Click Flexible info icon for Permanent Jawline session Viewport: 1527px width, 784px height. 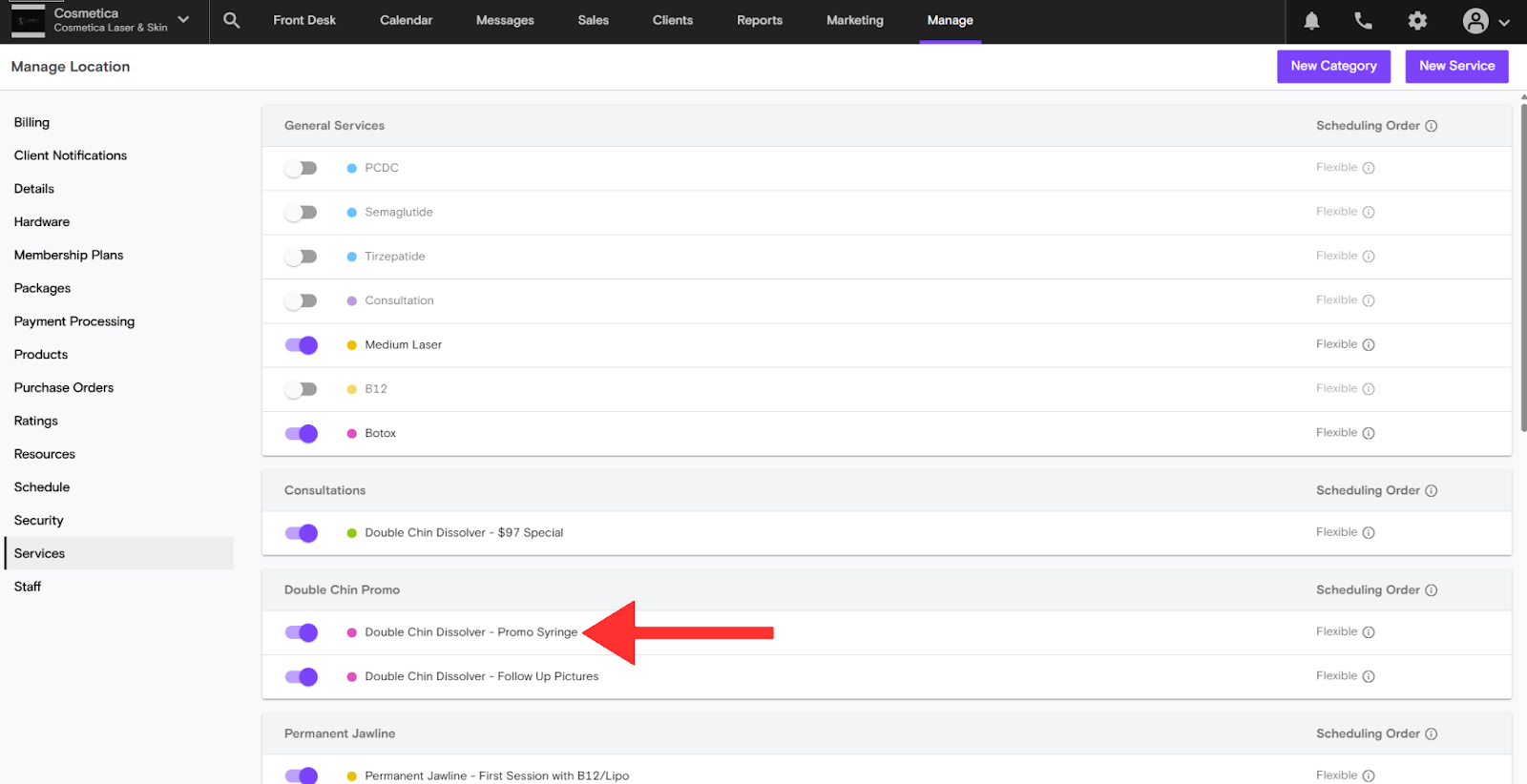click(x=1369, y=776)
